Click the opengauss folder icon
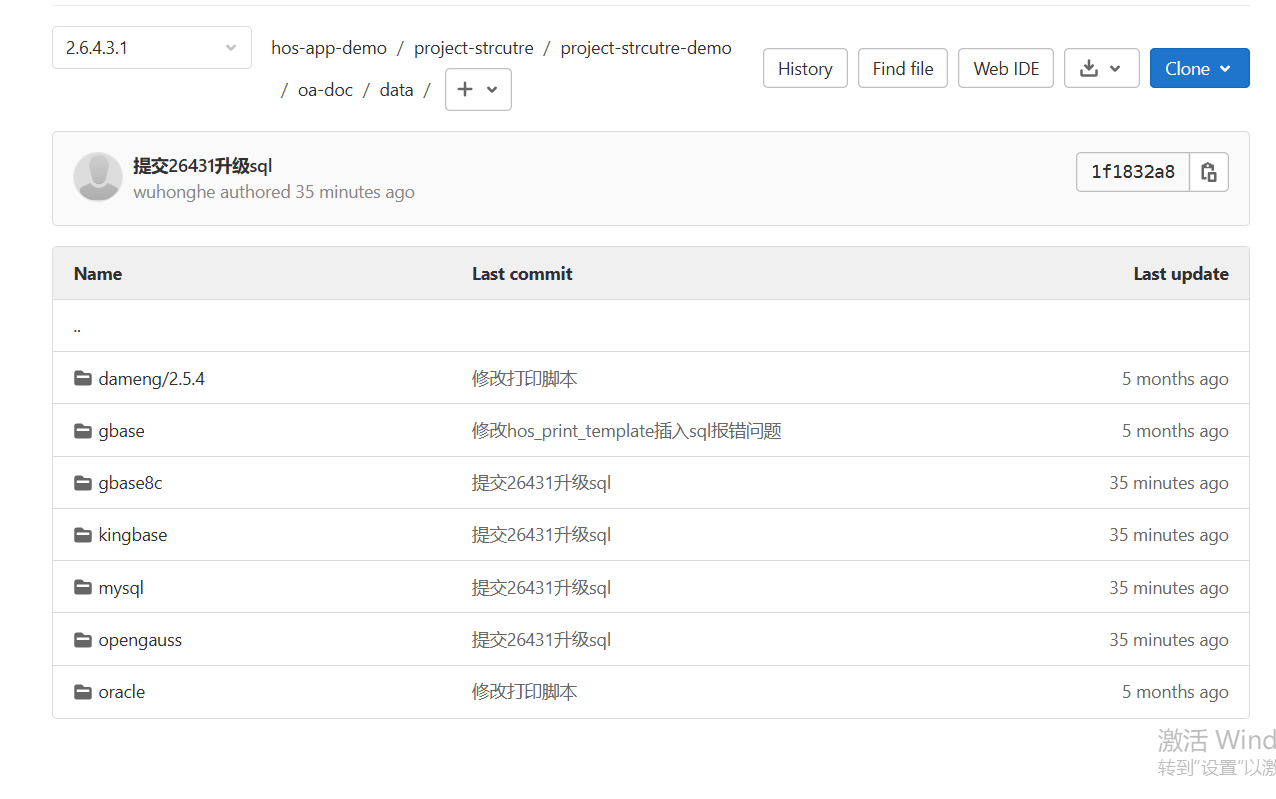The width and height of the screenshot is (1276, 799). click(83, 640)
